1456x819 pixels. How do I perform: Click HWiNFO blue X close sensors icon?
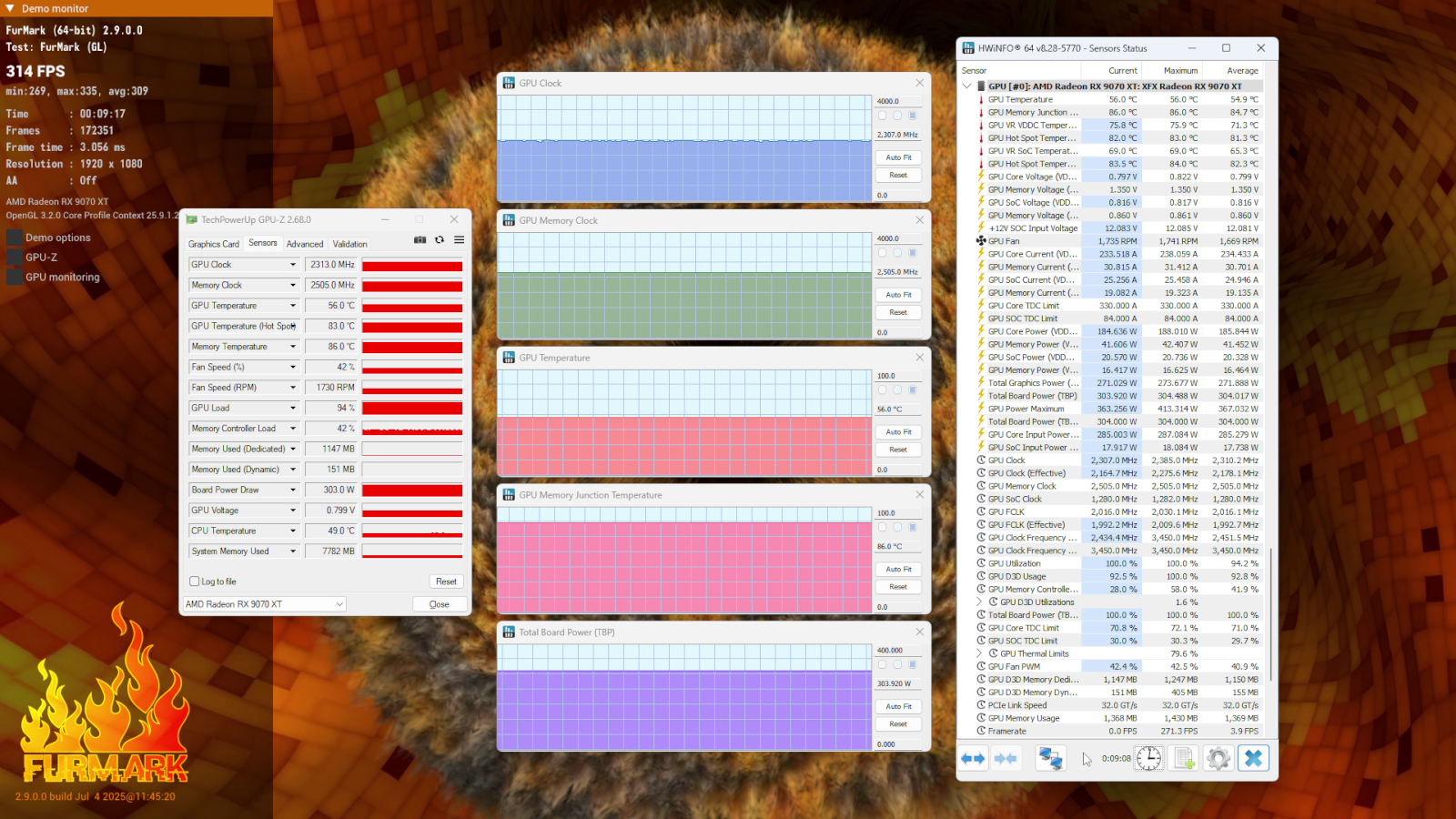tap(1253, 758)
